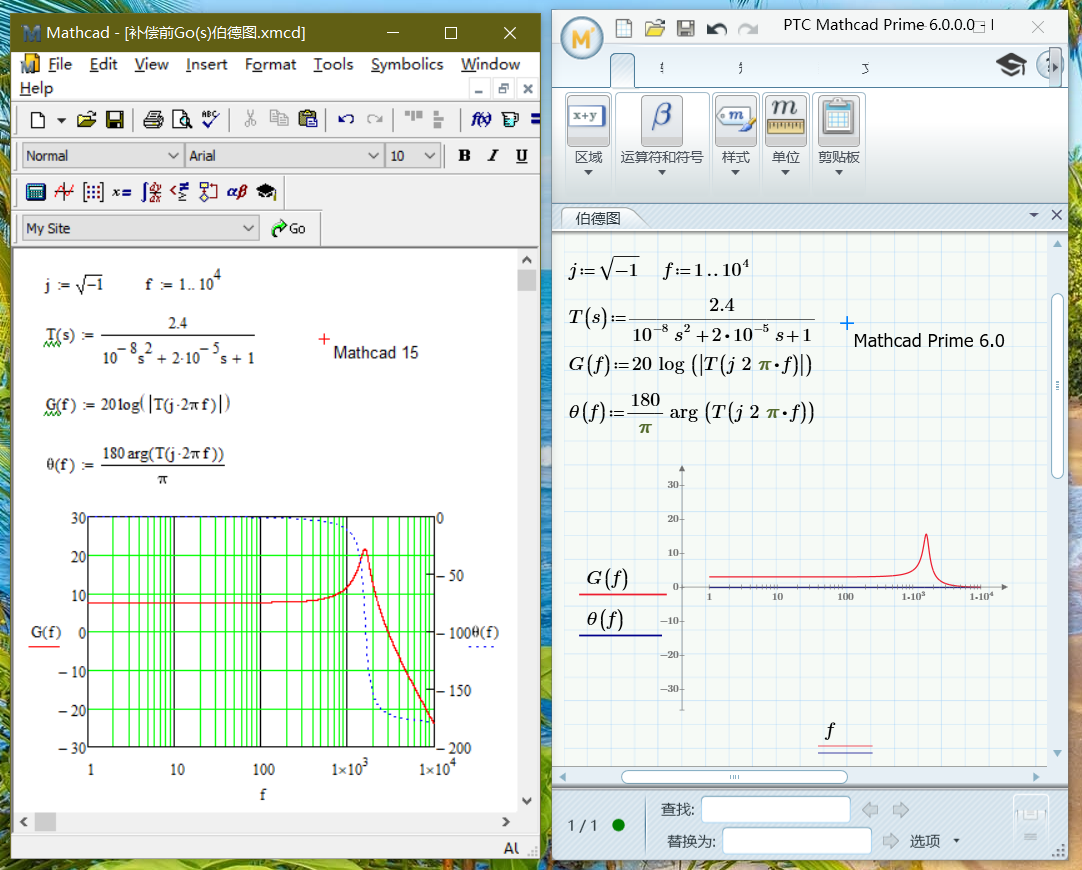Open the Symbolics menu
This screenshot has height=870, width=1082.
(407, 64)
